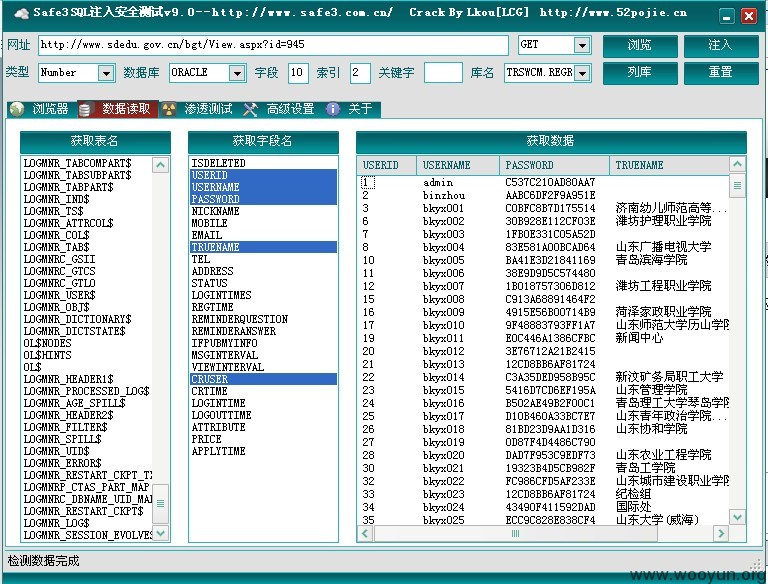This screenshot has width=768, height=584.
Task: Select the TRUENAME field in field list
Action: click(264, 247)
